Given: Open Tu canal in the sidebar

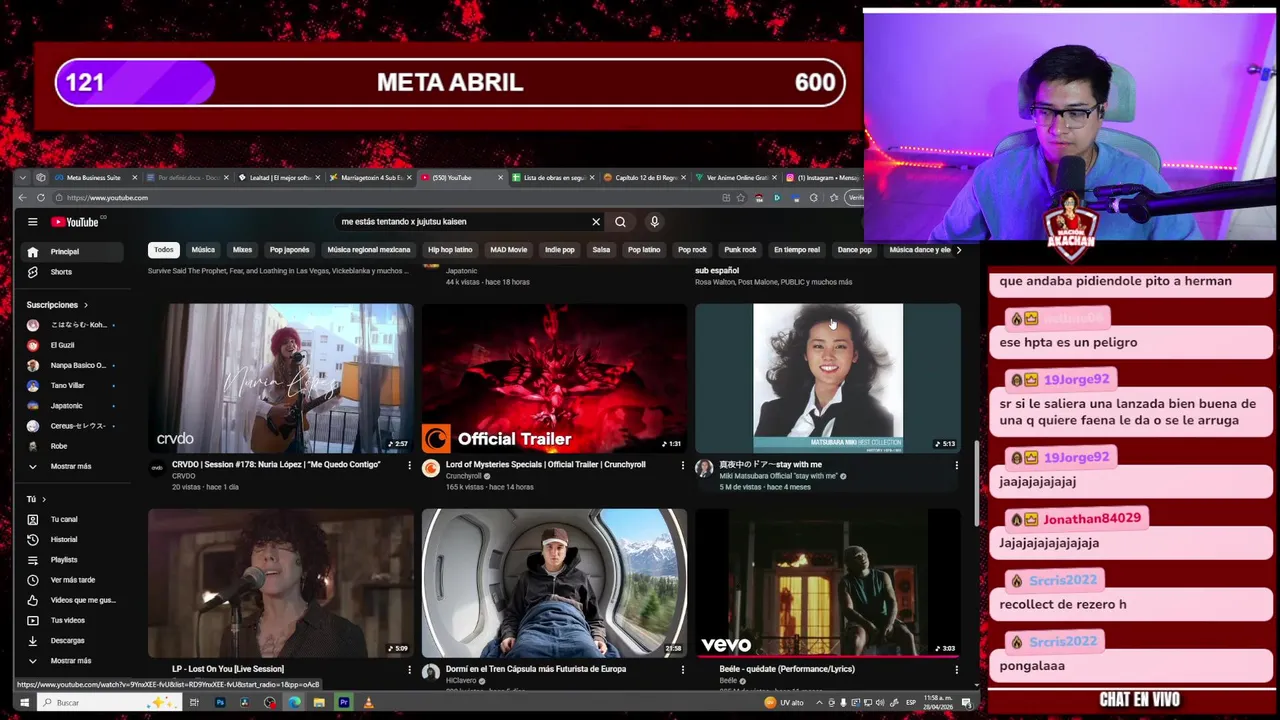Looking at the screenshot, I should [x=70, y=519].
